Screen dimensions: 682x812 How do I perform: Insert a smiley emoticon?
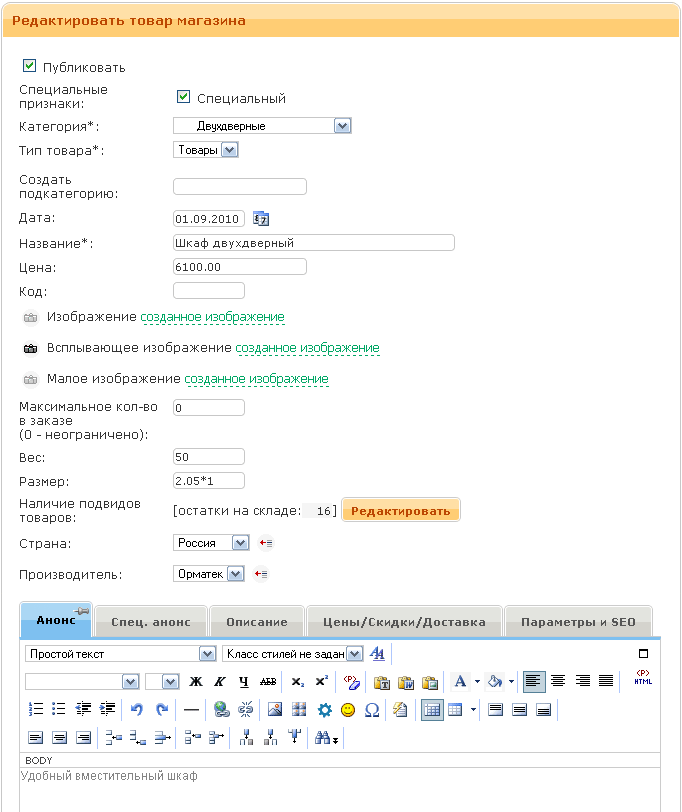pos(348,710)
